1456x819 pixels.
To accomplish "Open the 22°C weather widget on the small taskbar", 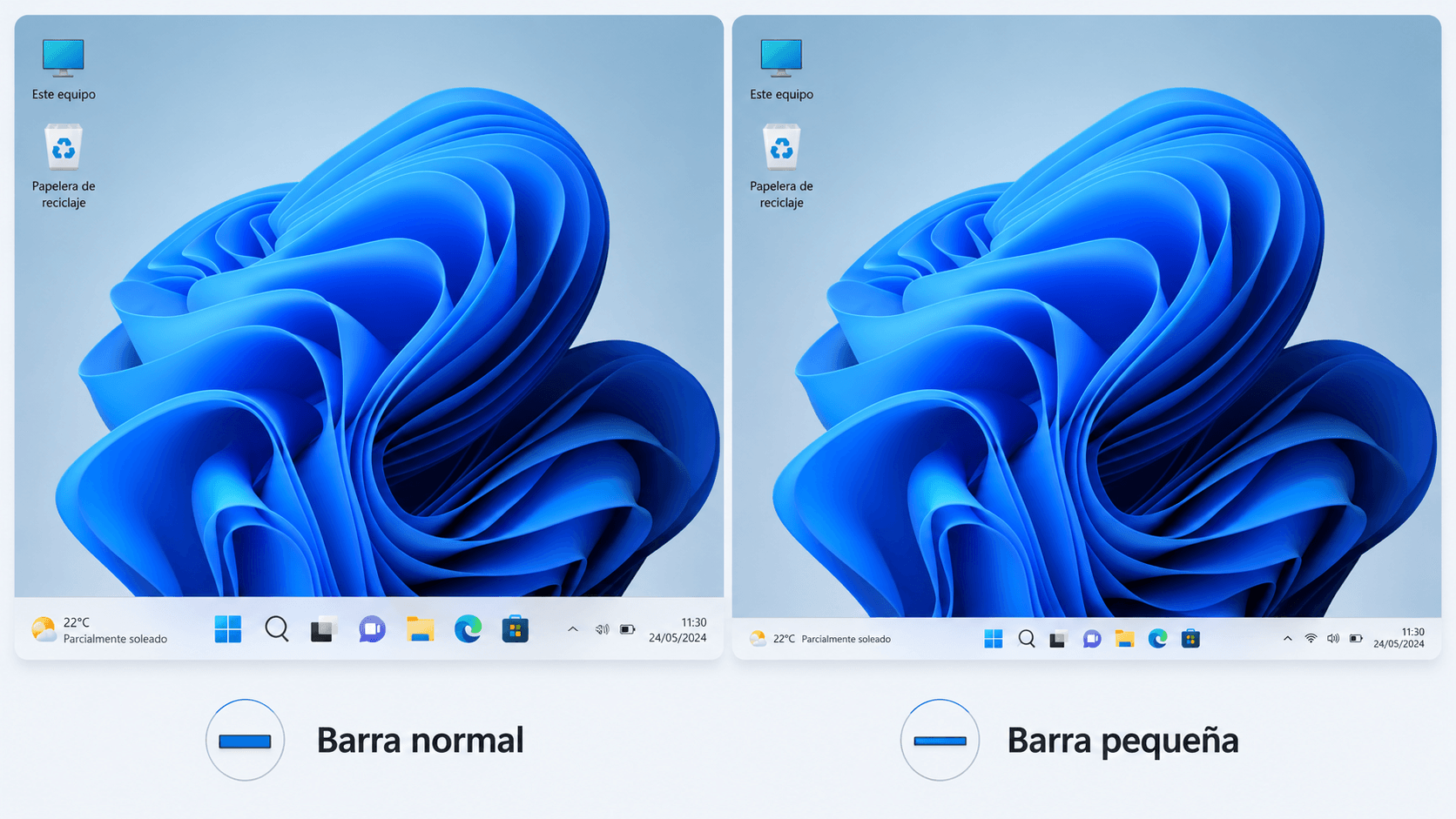I will click(x=820, y=639).
